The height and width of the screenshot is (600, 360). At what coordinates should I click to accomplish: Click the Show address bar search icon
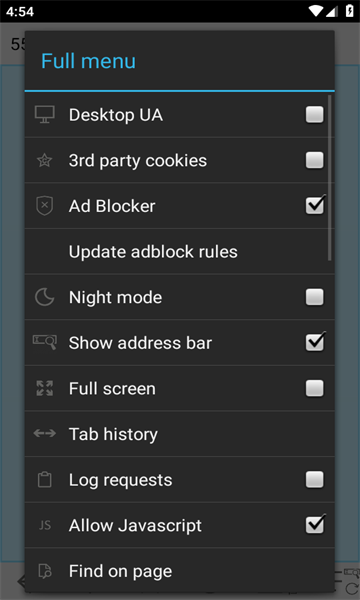point(45,342)
